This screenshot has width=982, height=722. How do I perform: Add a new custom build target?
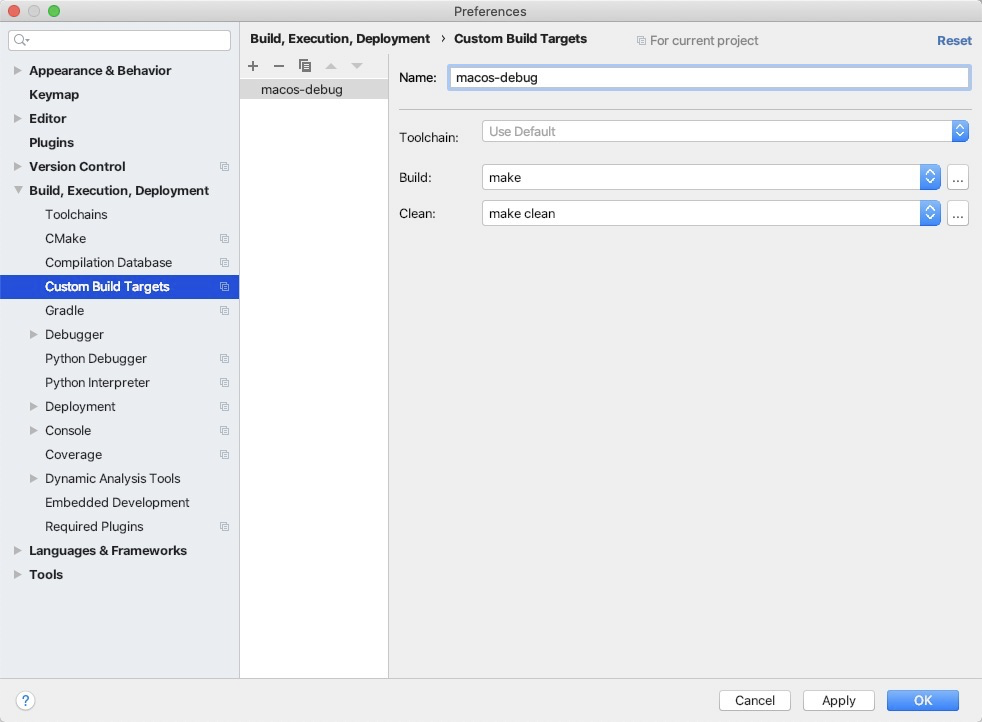pos(253,66)
